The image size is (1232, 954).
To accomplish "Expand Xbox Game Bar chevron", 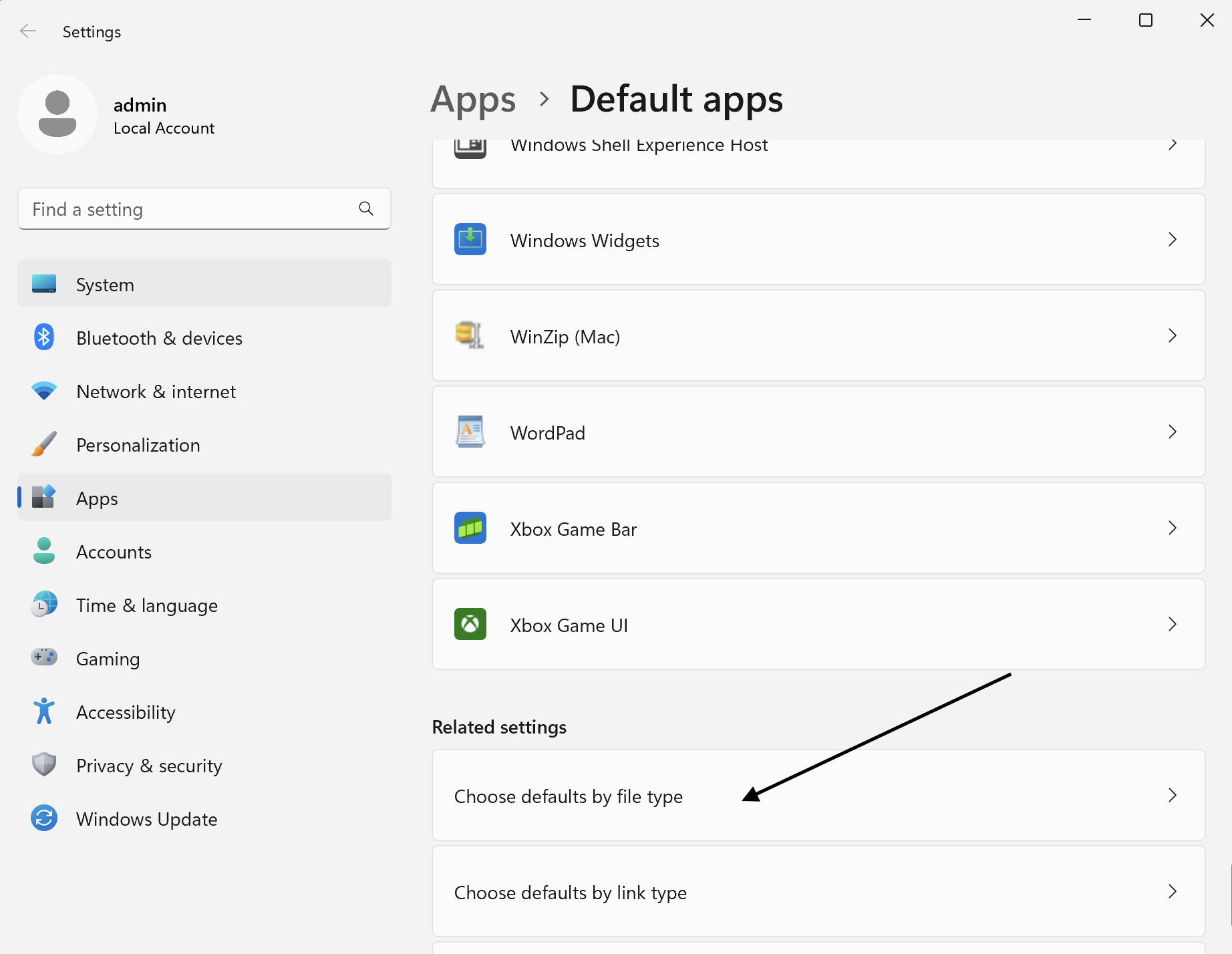I will 1173,528.
